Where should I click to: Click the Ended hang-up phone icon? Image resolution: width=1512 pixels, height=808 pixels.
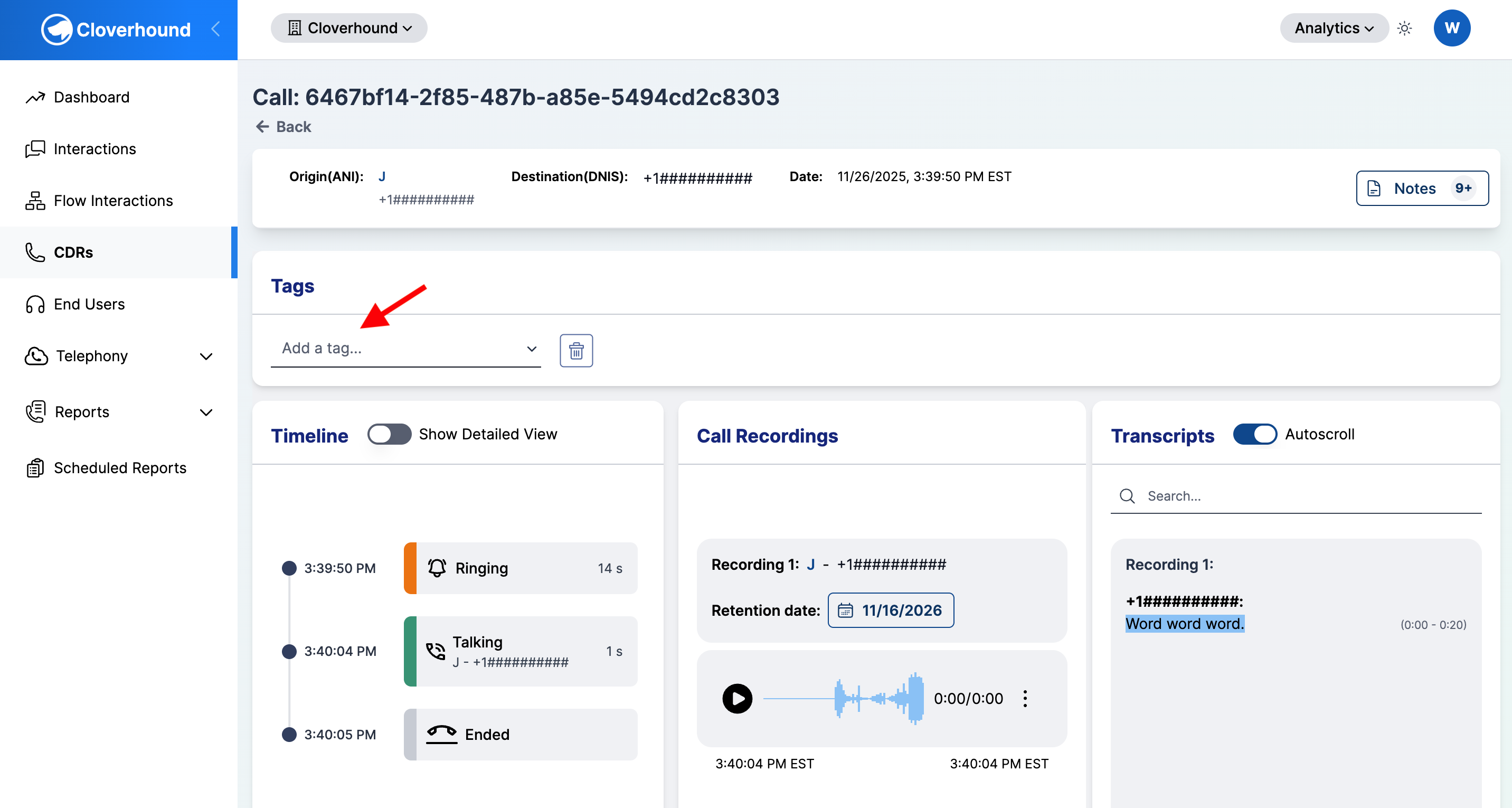click(441, 734)
